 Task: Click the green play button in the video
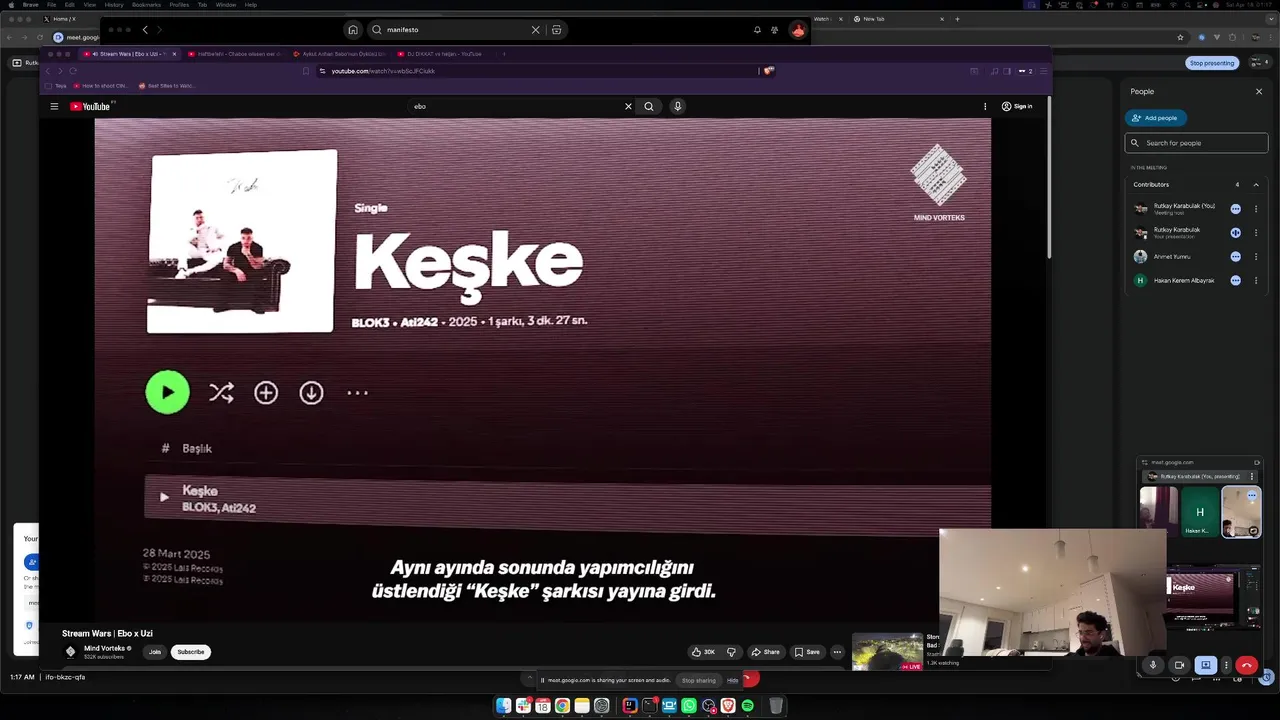pos(167,392)
